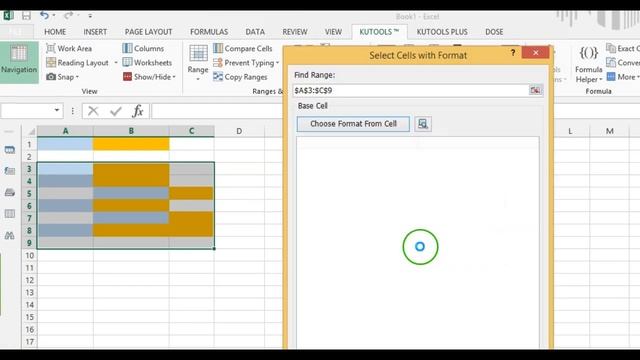Open the PAGE LAYOUT tab
Screen dimensions: 640x360
point(149,32)
